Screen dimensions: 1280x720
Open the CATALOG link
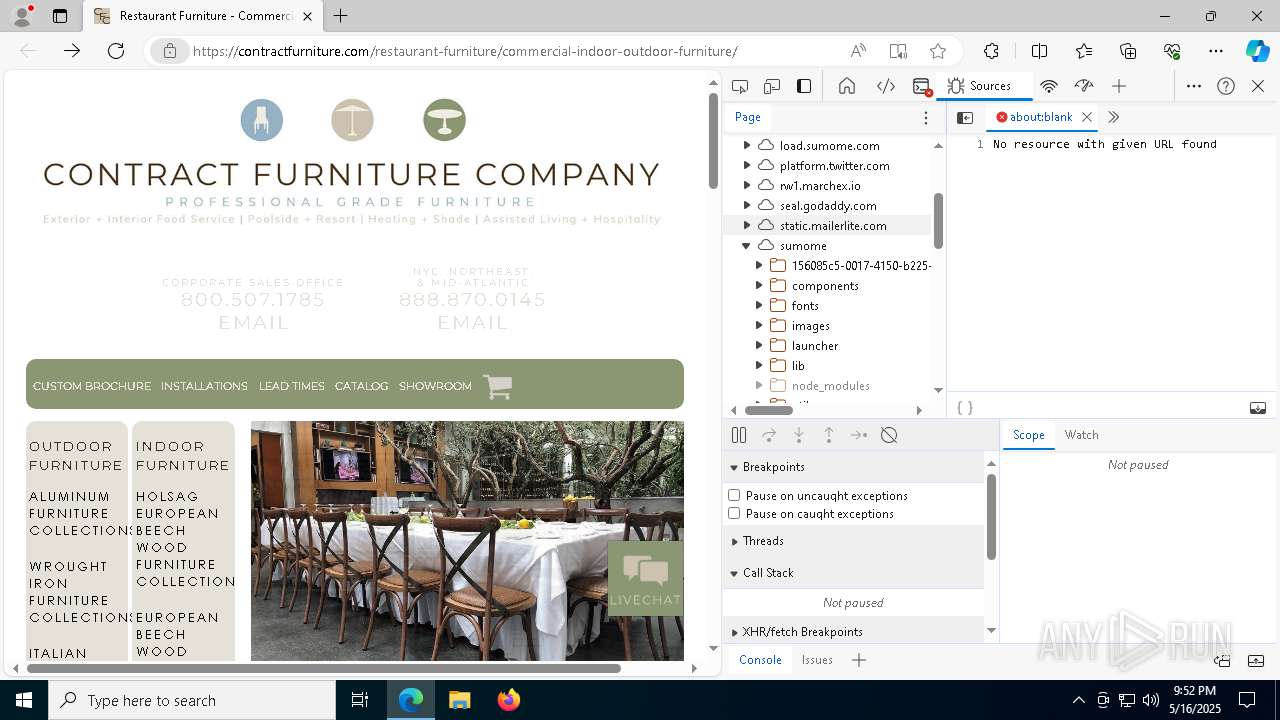pos(361,386)
